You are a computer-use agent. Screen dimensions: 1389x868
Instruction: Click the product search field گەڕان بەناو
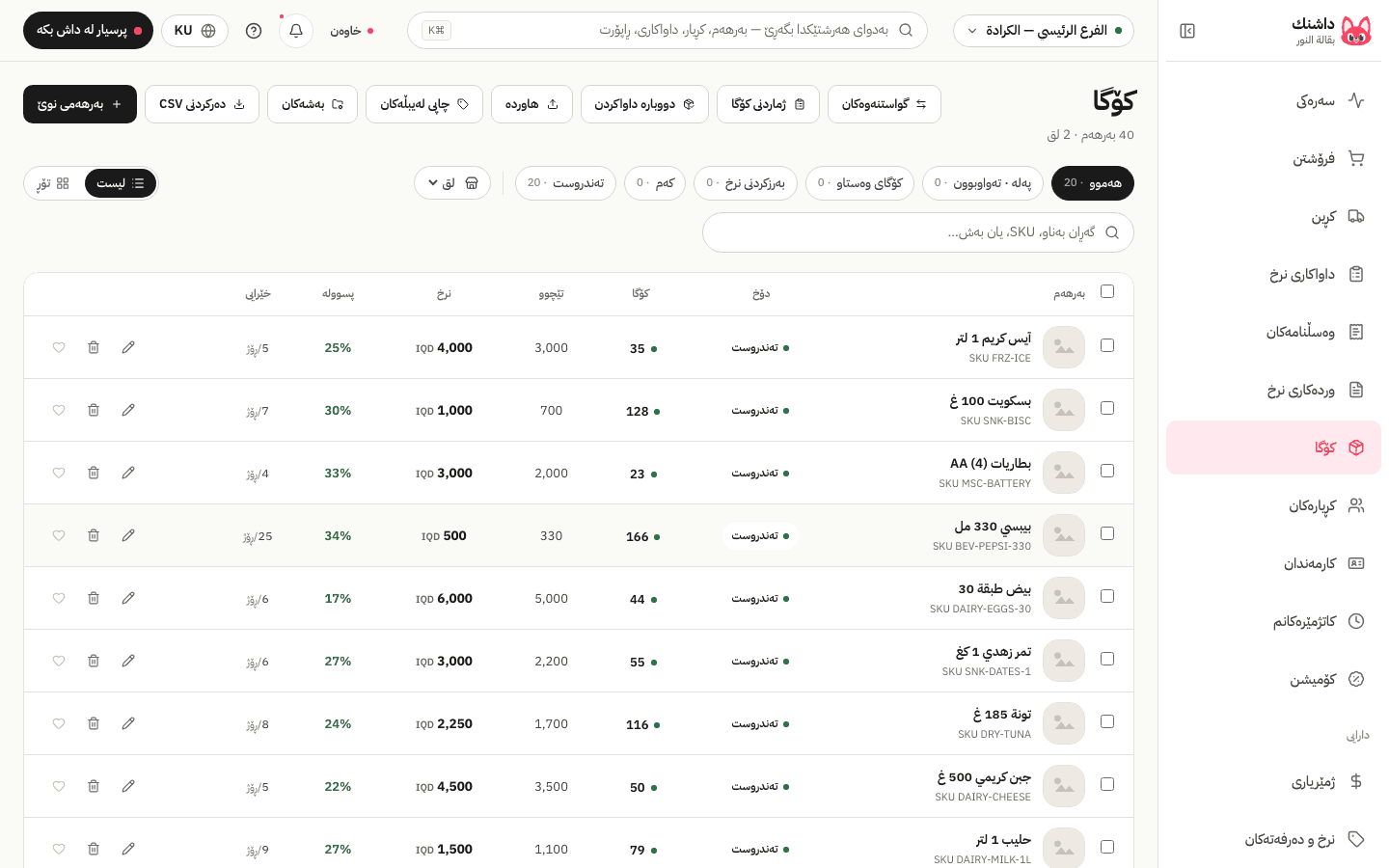click(x=918, y=232)
